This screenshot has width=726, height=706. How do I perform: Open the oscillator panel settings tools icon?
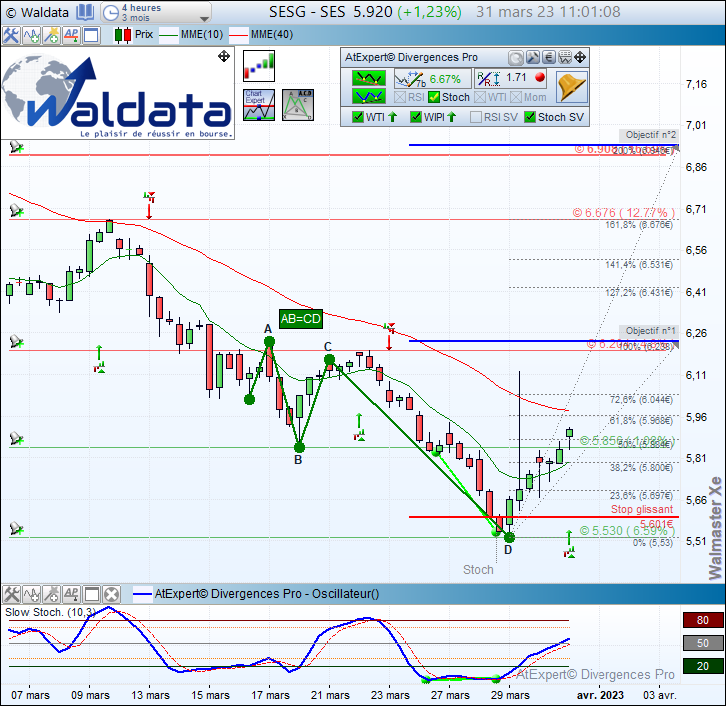[11, 594]
